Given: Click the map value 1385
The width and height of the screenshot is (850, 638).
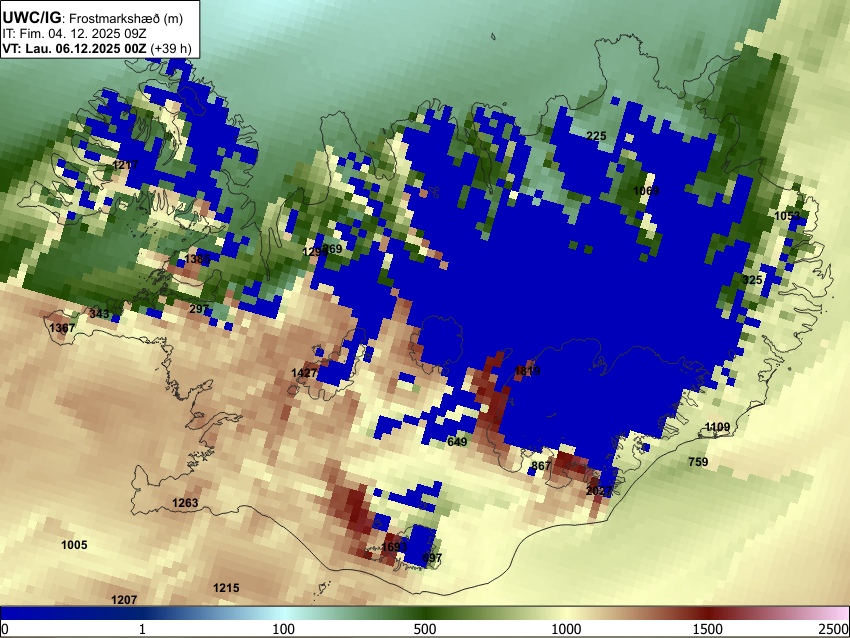Looking at the screenshot, I should click(x=197, y=259).
